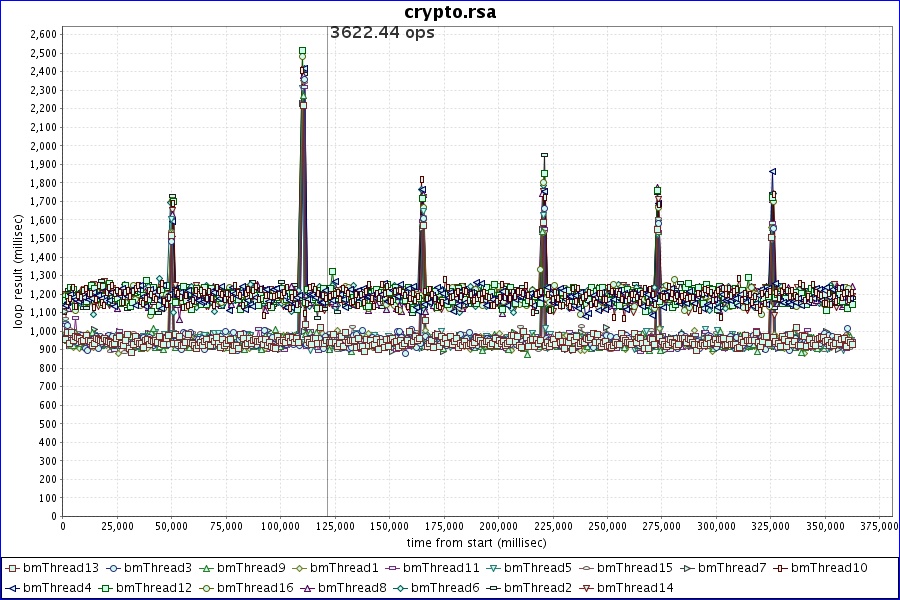Click the 'time from start (millisec)' axis label

[476, 542]
